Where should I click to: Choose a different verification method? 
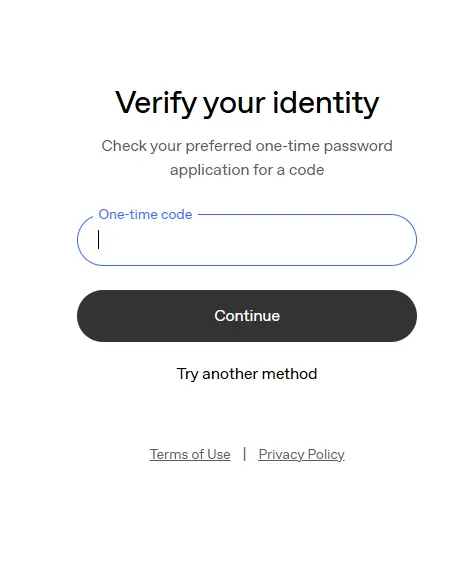247,374
